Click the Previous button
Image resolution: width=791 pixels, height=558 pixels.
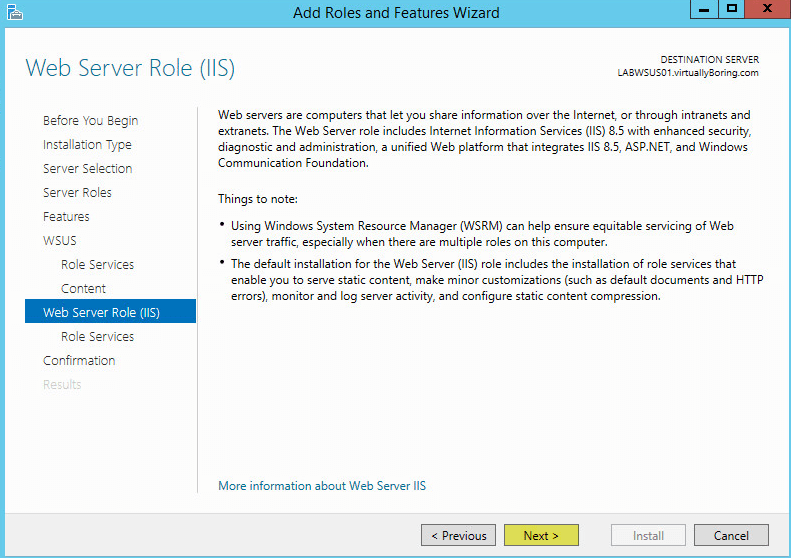(459, 535)
